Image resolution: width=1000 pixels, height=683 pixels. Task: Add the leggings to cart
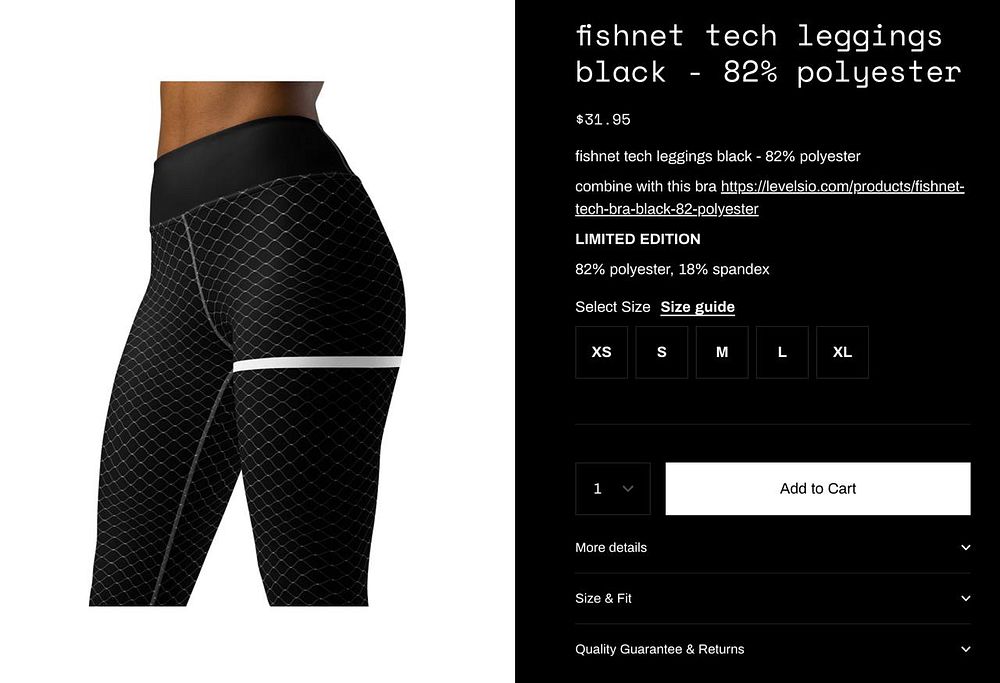818,488
